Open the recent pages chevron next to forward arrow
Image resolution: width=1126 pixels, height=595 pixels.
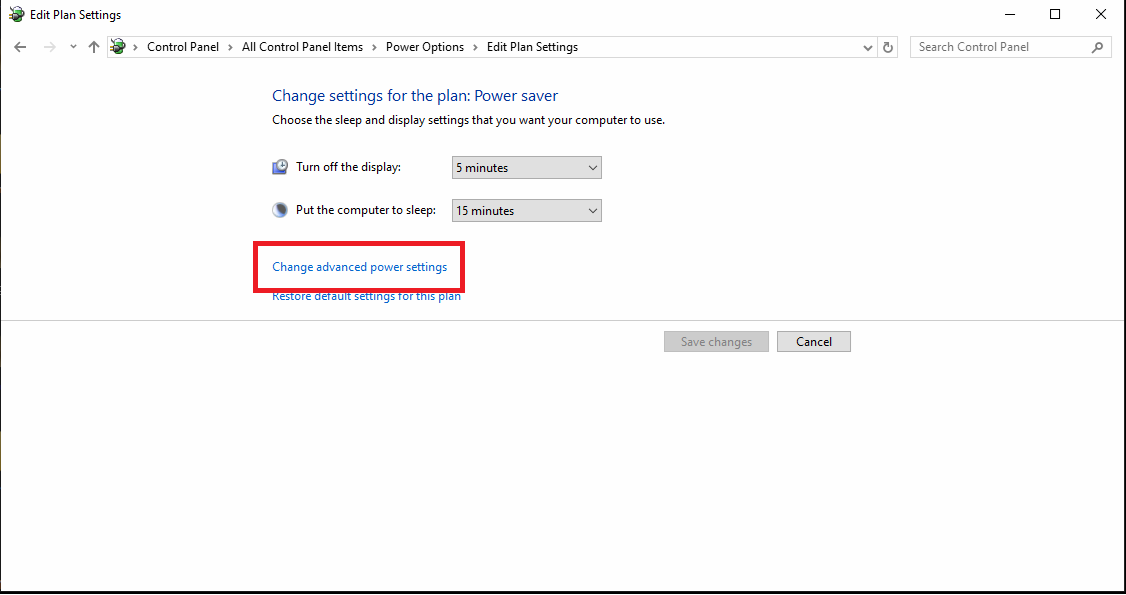coord(72,46)
